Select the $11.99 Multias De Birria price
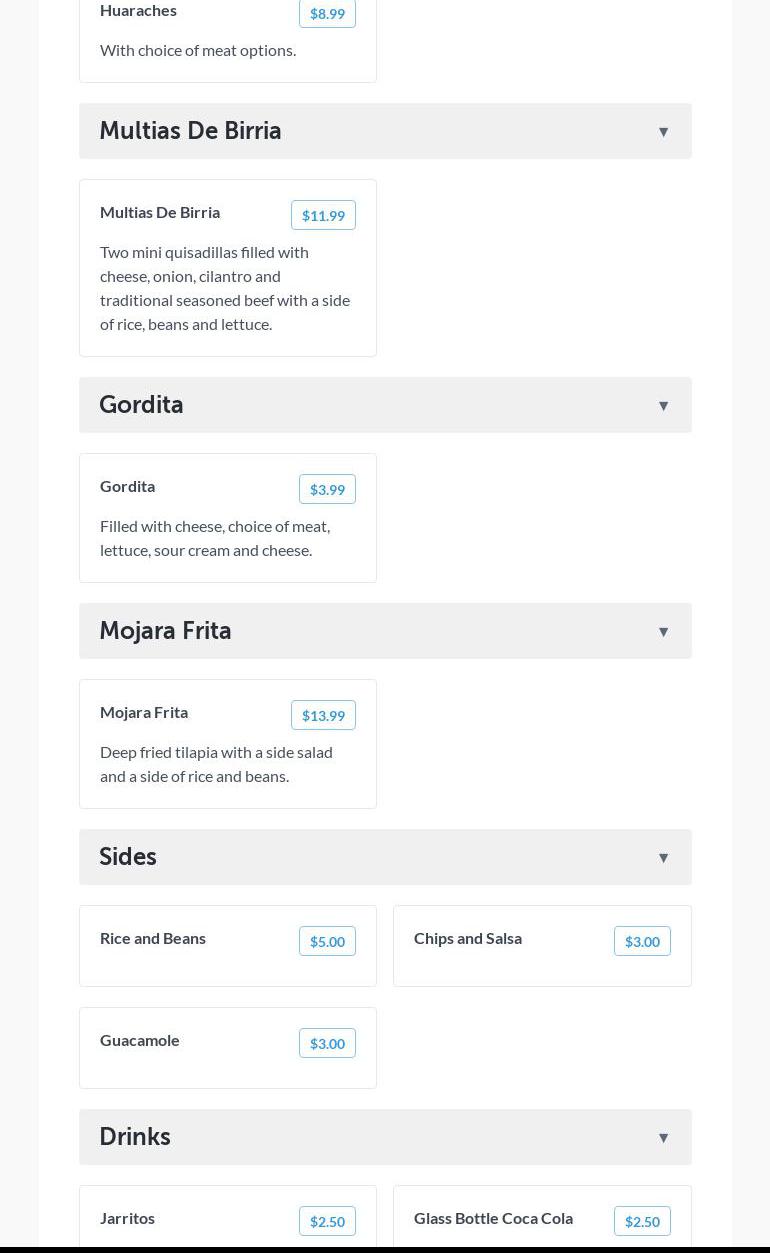Screen dimensions: 770x1253 [x=323, y=216]
